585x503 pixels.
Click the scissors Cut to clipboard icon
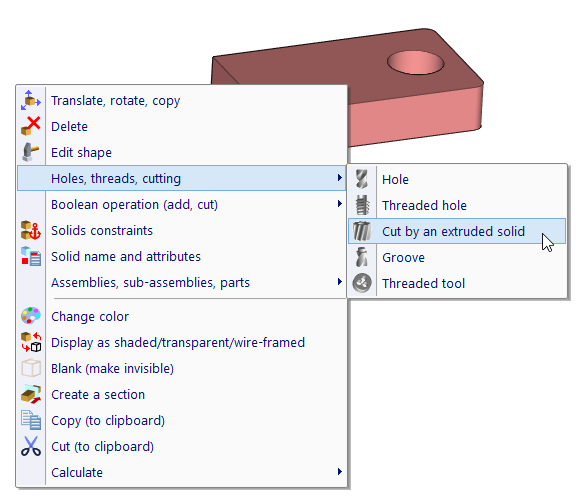[31, 446]
